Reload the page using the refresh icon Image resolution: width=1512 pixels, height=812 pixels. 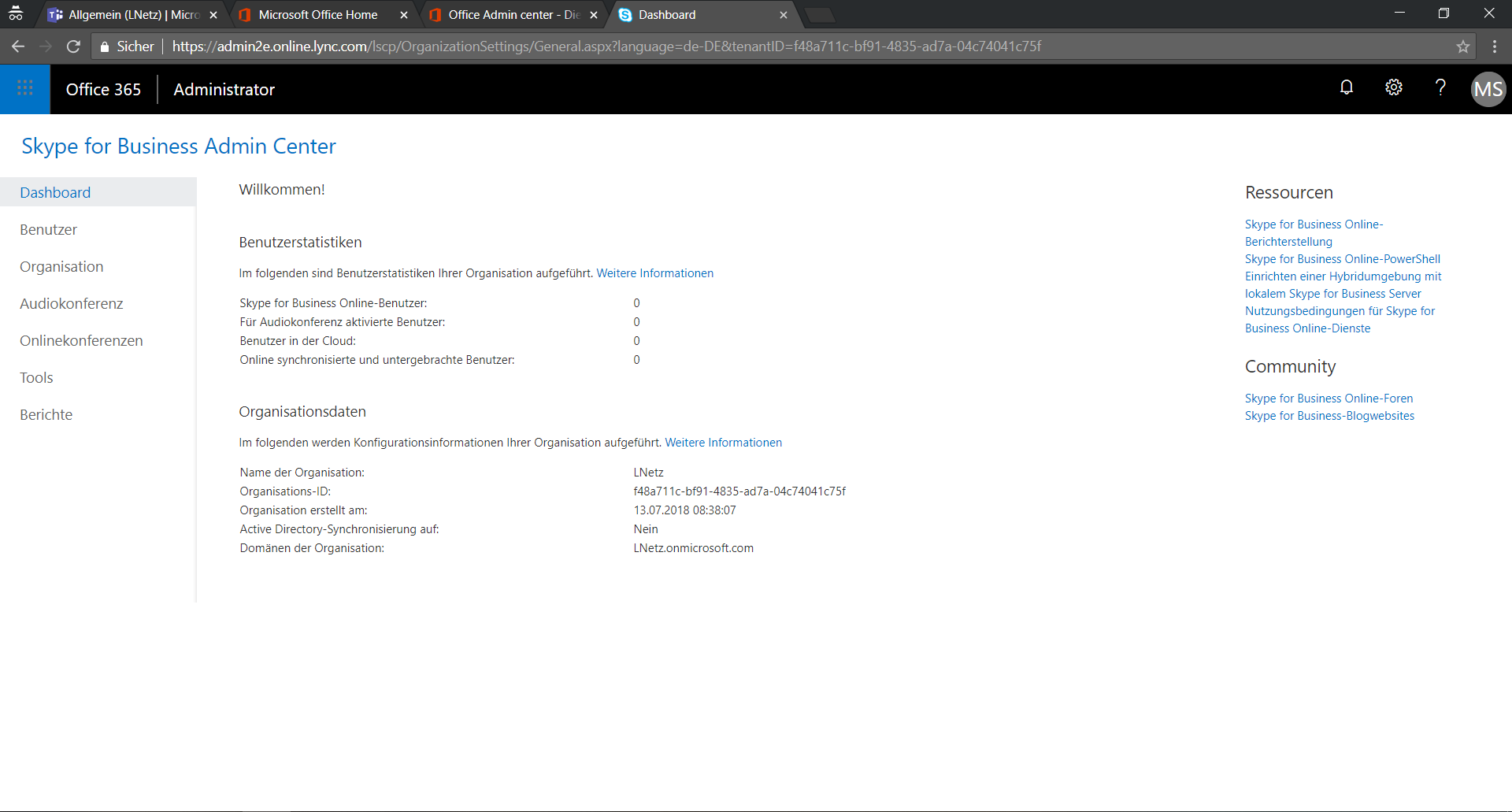coord(73,46)
